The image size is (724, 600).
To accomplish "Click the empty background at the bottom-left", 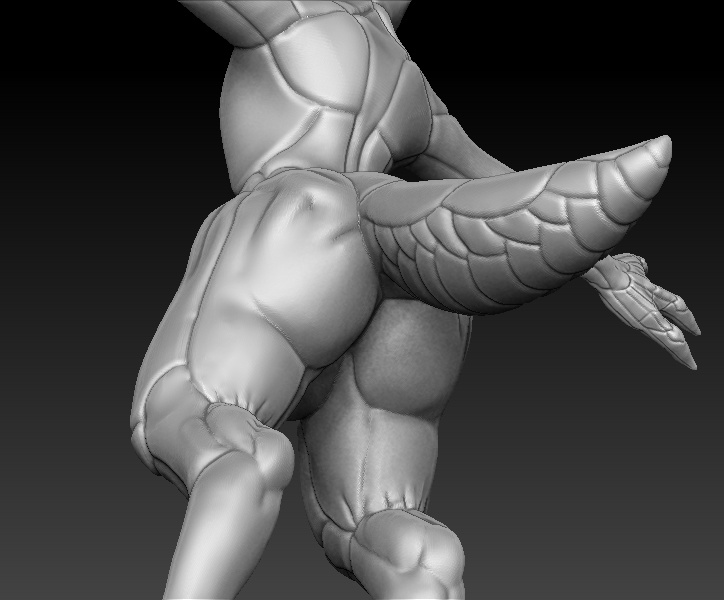I will coord(60,520).
